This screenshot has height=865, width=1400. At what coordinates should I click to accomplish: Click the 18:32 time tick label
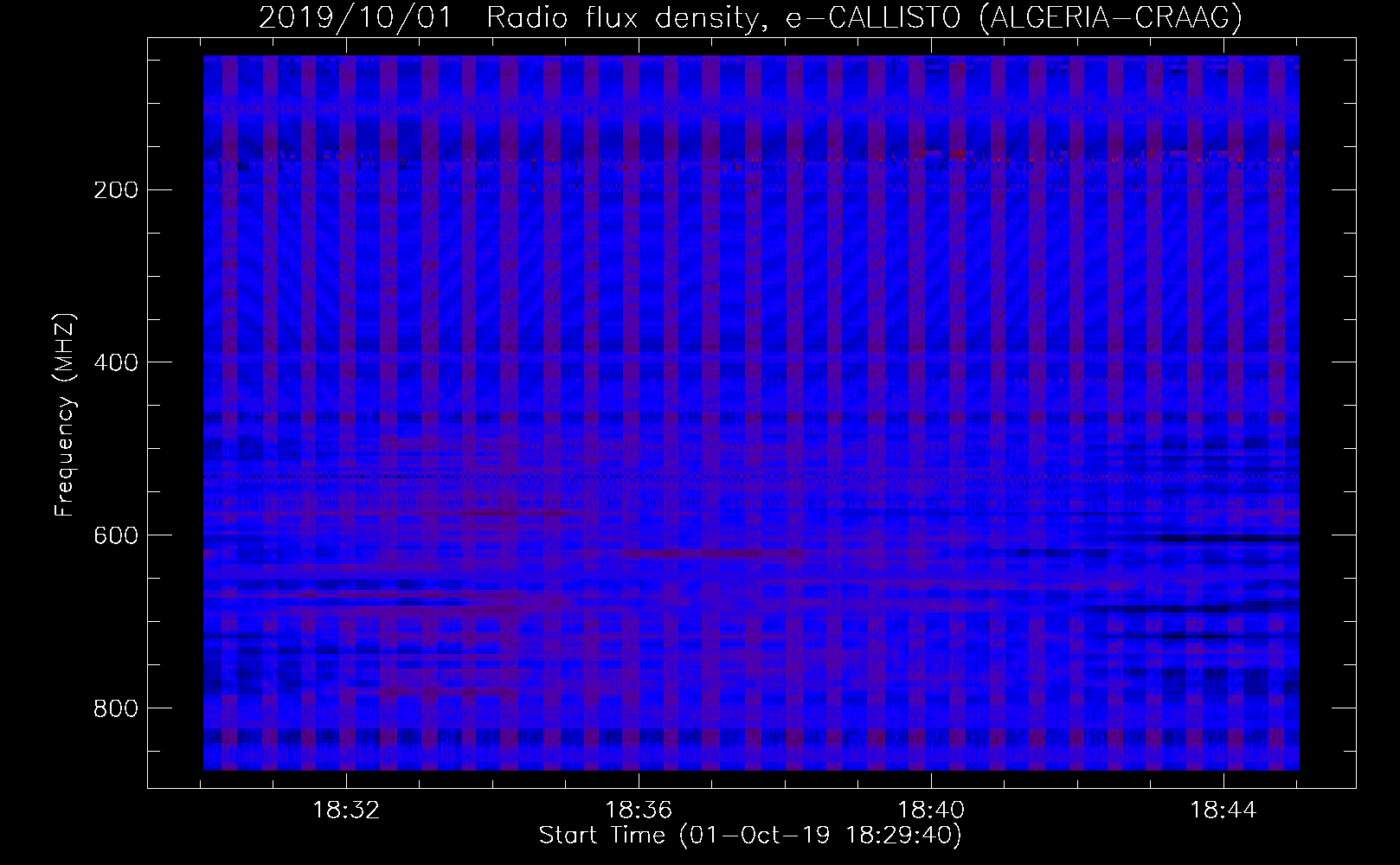[346, 811]
